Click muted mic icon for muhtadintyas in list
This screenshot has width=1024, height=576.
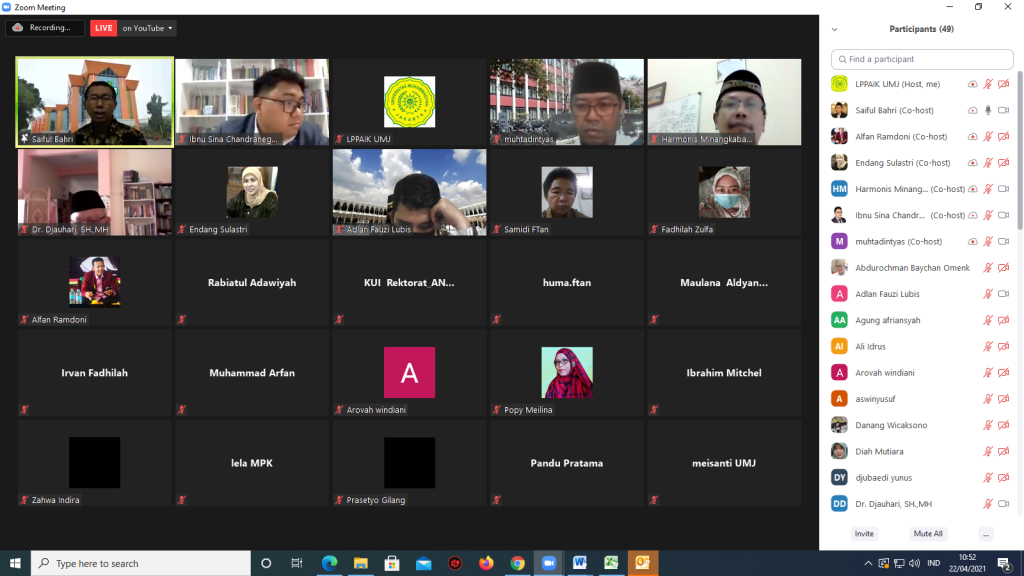click(x=988, y=242)
